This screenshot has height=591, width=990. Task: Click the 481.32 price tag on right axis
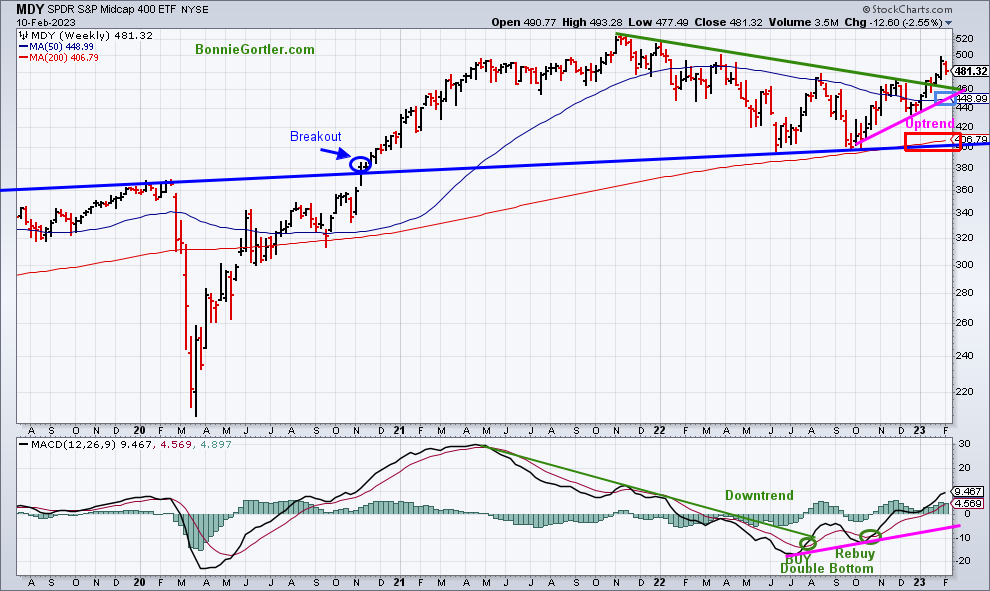coord(971,71)
